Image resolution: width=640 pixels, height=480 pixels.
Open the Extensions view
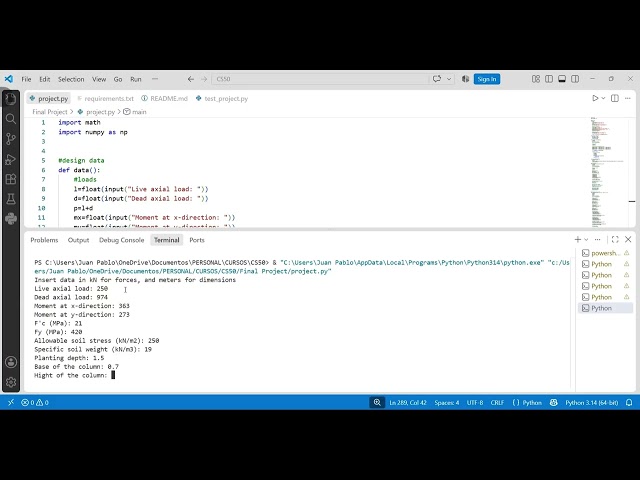11,179
